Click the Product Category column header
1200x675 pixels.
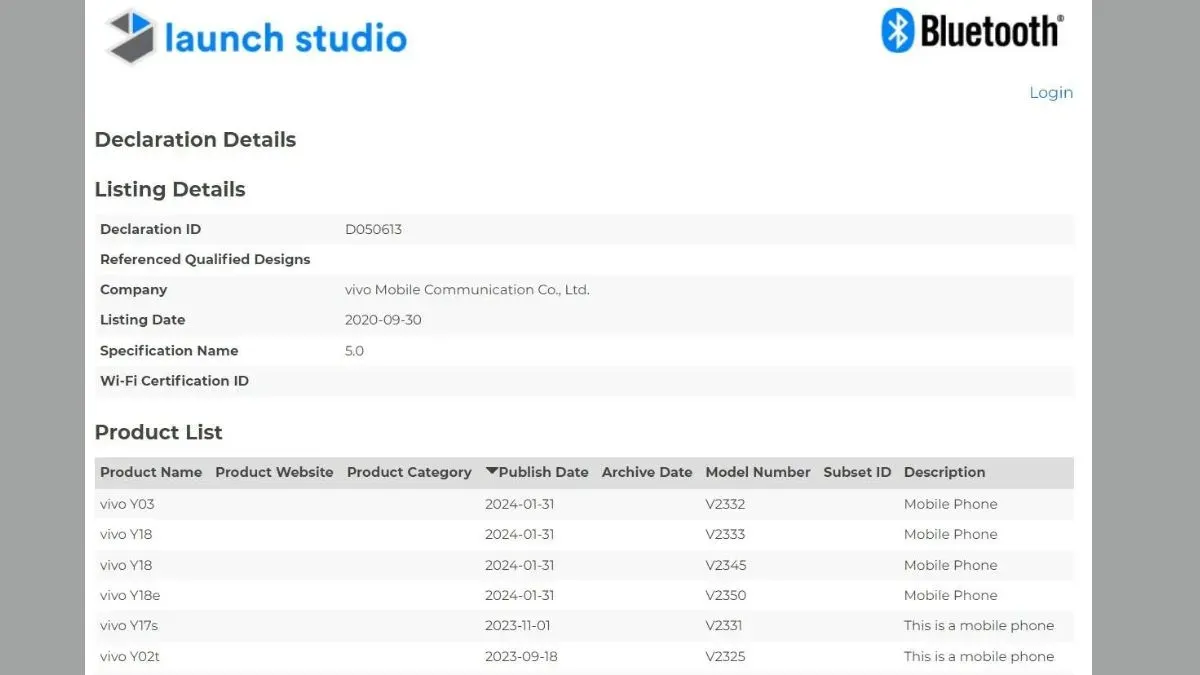[409, 472]
